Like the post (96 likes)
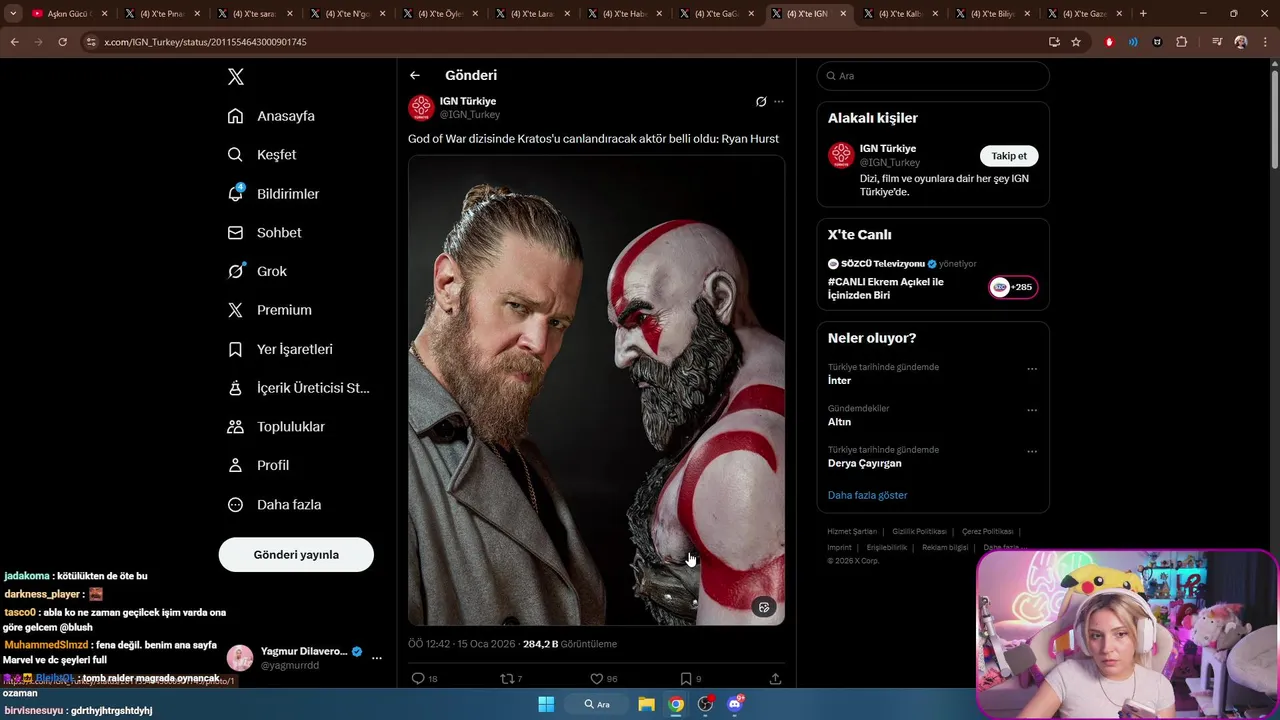Screen dimensions: 1280x720 pos(603,679)
